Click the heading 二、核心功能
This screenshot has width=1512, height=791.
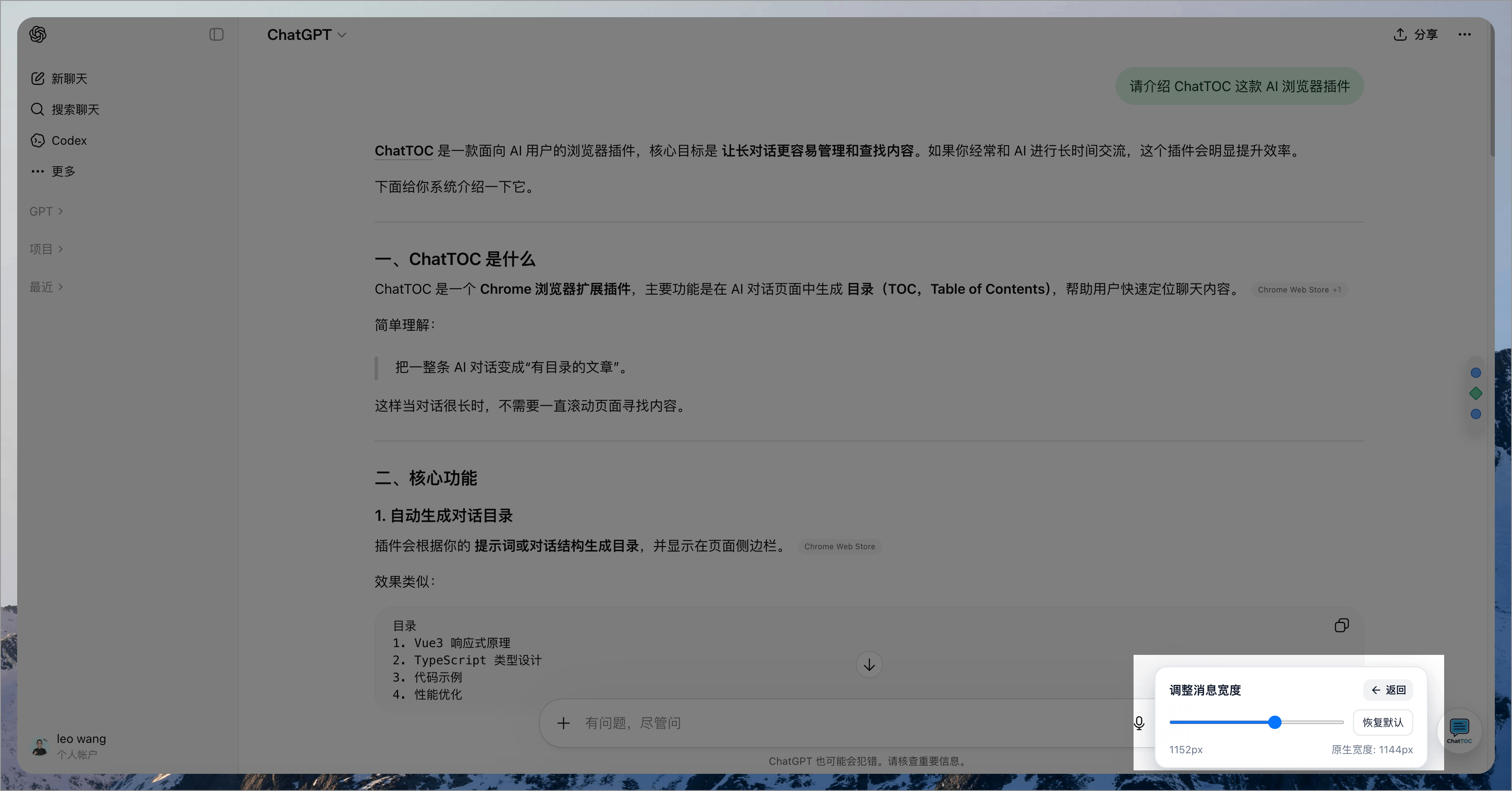(x=426, y=478)
